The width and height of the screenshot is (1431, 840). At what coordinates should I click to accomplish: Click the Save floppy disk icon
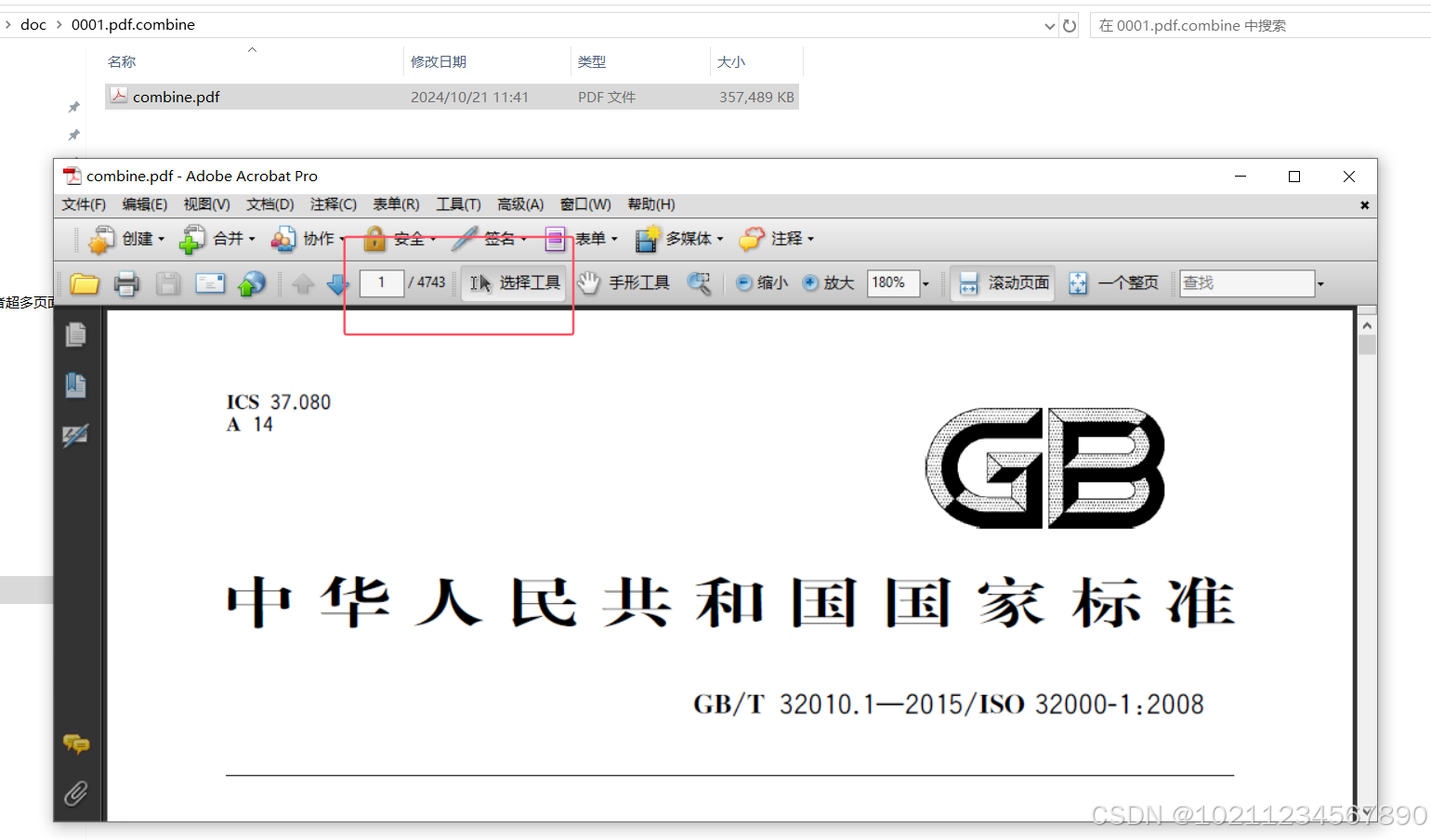tap(168, 283)
